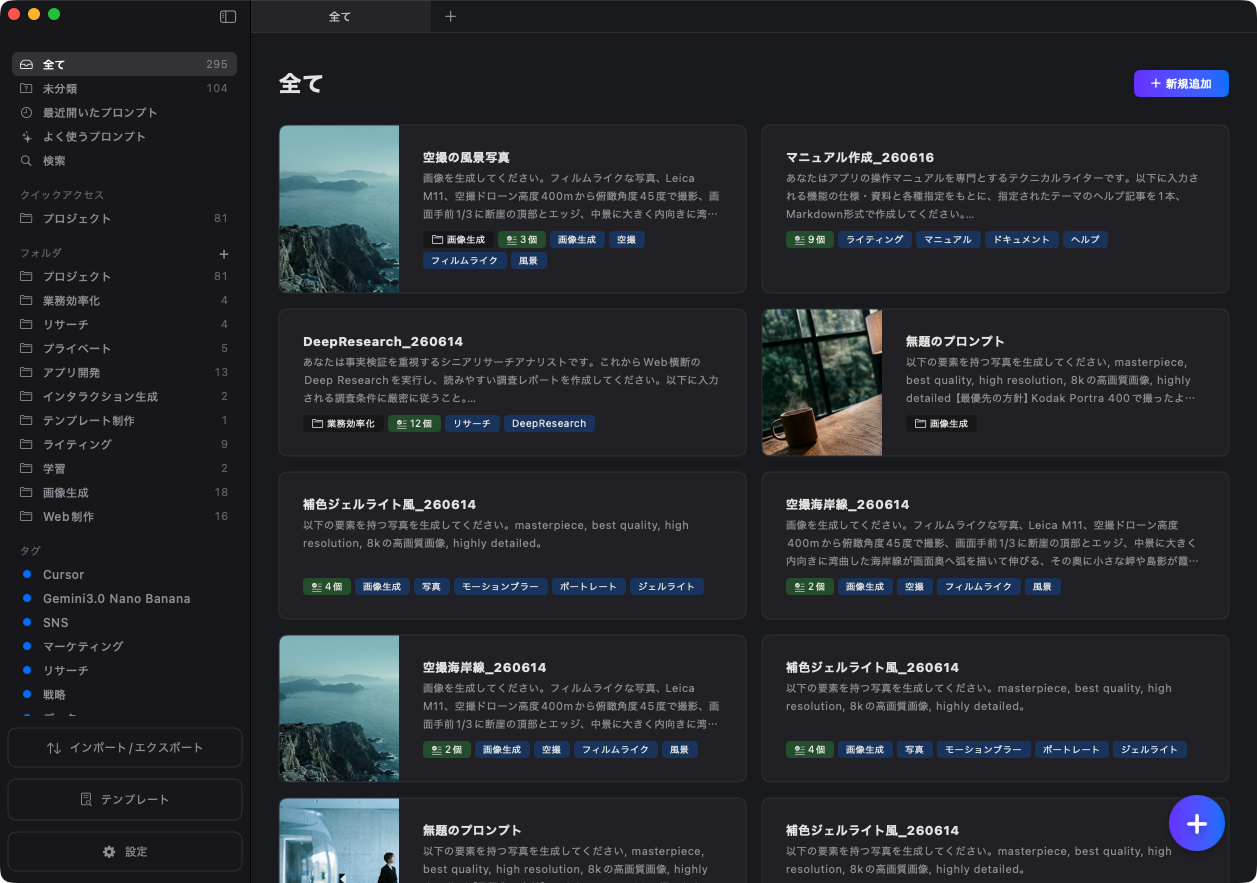Open the 業務効率化 folder
This screenshot has width=1257, height=883.
click(x=124, y=300)
